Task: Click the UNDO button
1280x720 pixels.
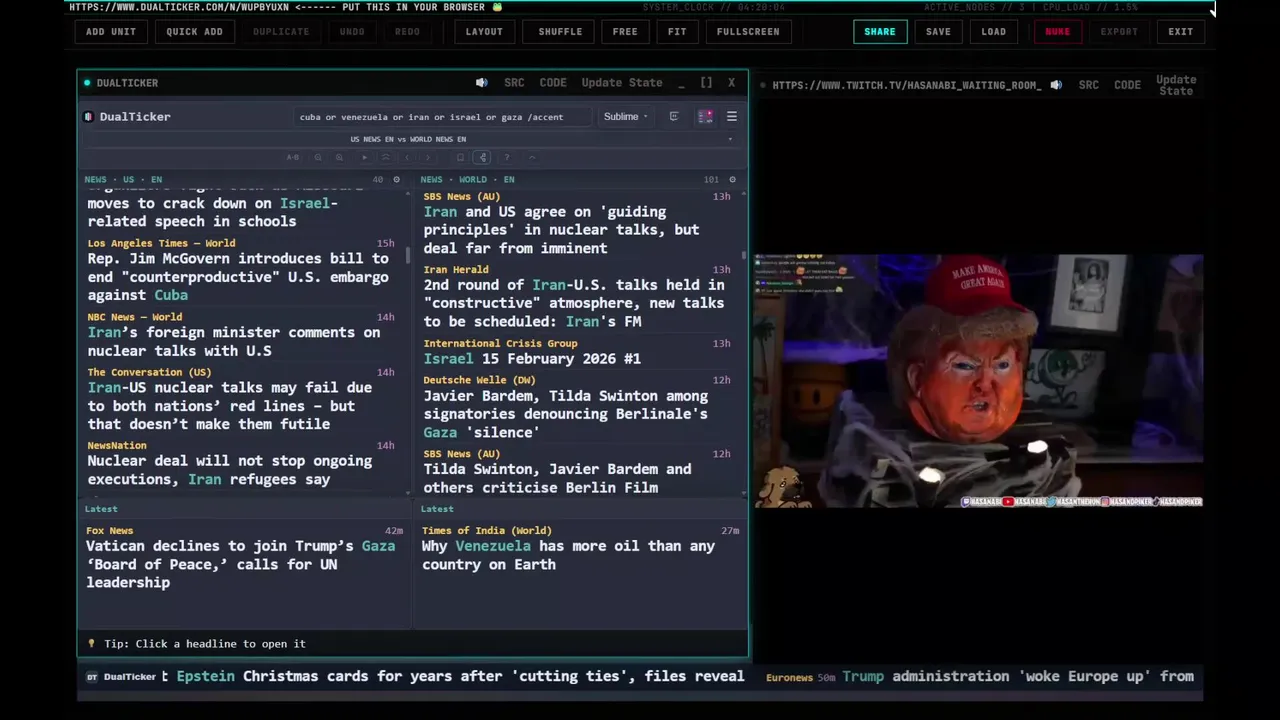Action: point(352,31)
